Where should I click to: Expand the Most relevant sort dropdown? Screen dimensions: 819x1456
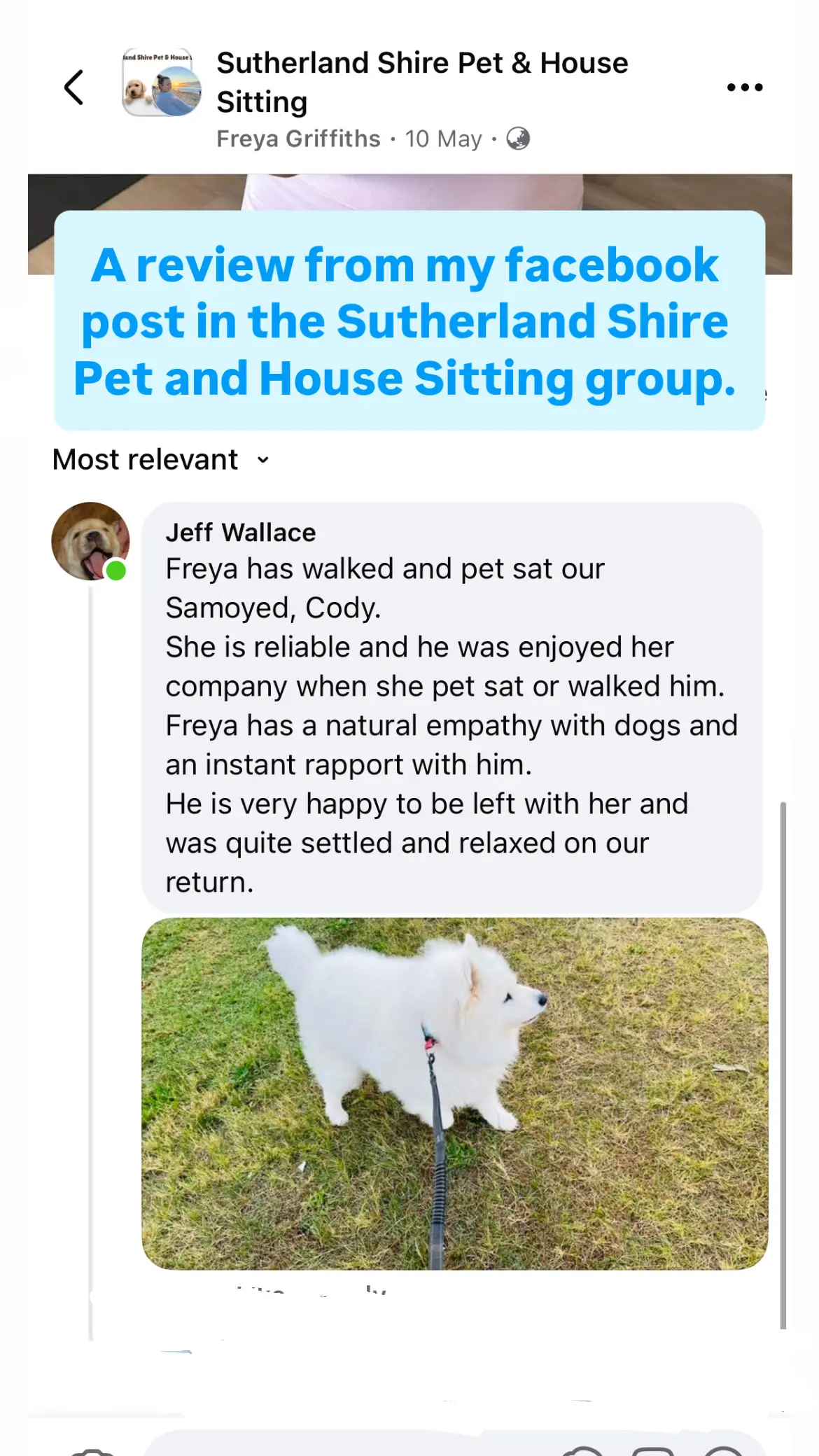pos(162,460)
